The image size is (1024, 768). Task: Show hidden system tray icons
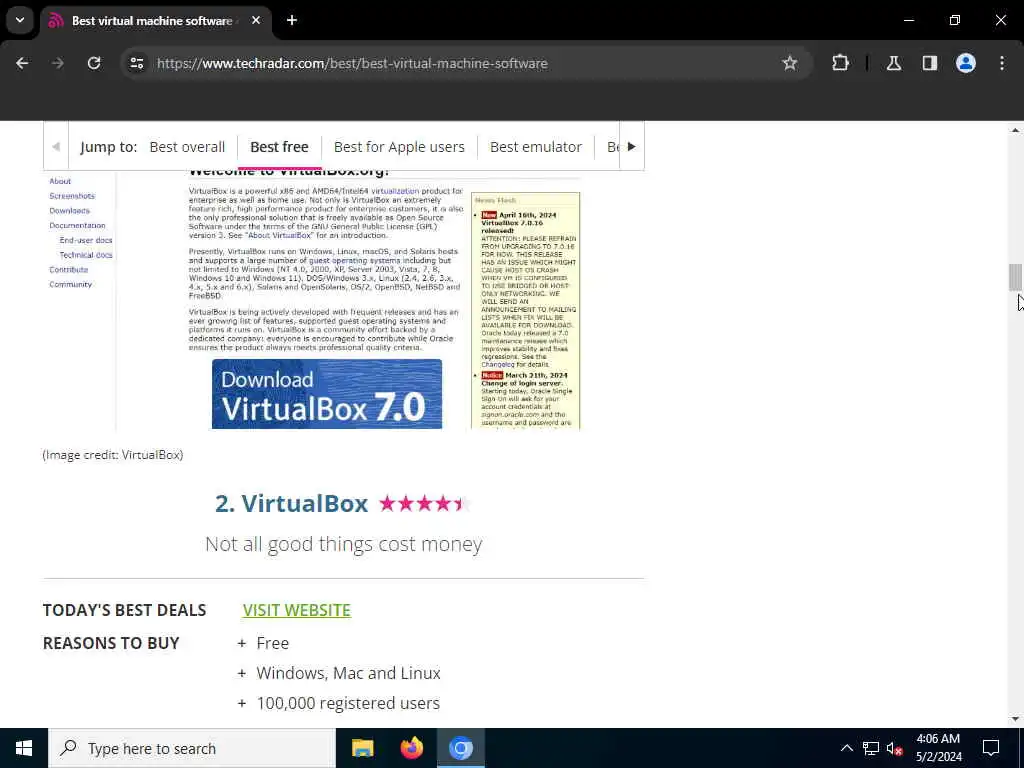(846, 748)
